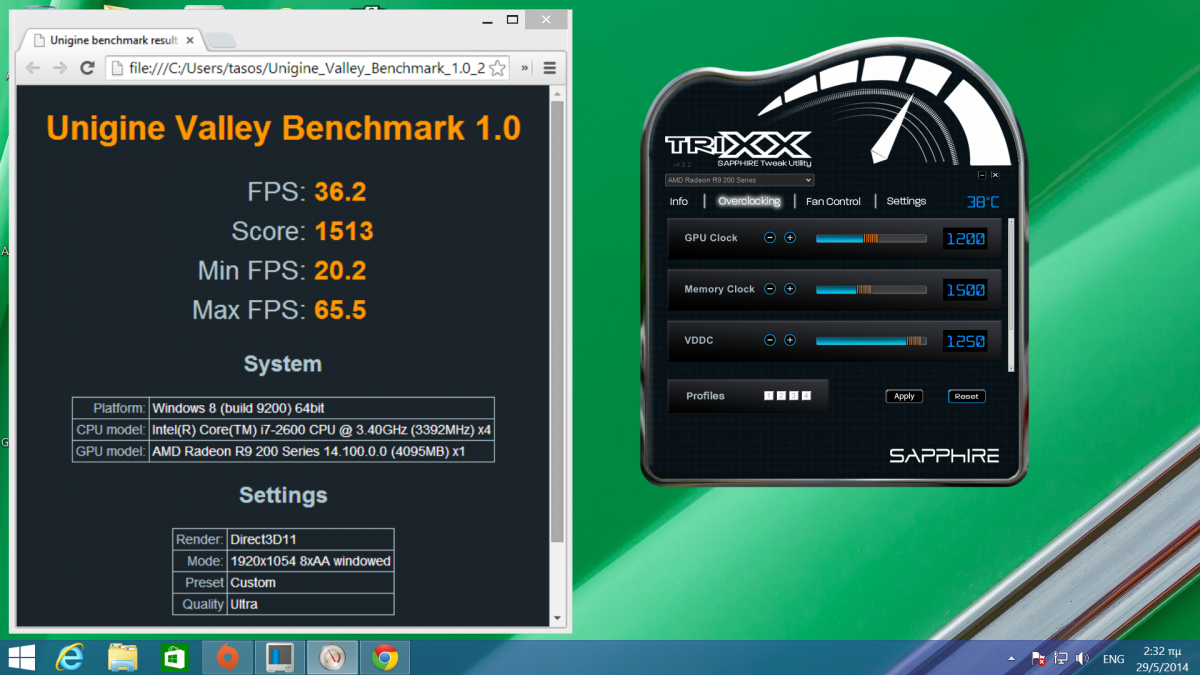Screen dimensions: 1200x675
Task: Switch to the Overclocking tab in TriXX
Action: (749, 201)
